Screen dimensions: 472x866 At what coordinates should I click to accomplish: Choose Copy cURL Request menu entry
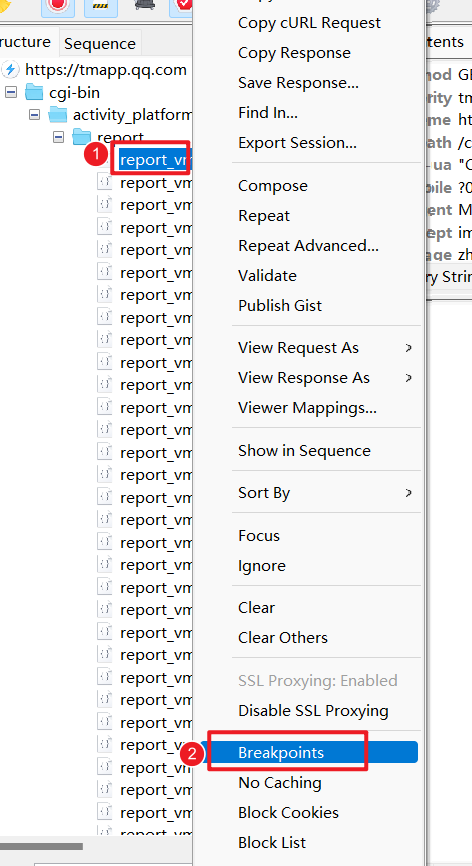(309, 23)
